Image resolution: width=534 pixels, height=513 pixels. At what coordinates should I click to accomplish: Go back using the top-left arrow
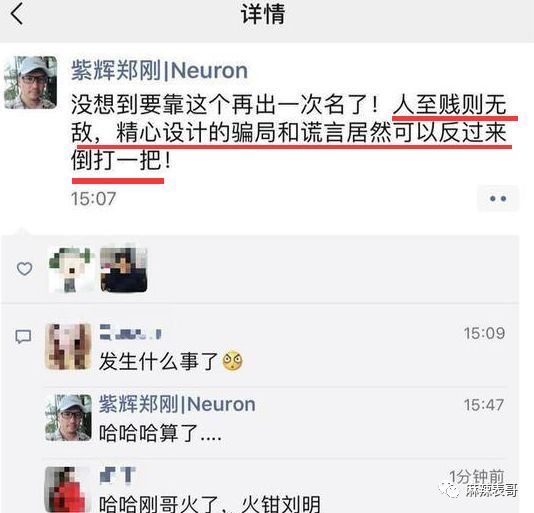pyautogui.click(x=17, y=14)
